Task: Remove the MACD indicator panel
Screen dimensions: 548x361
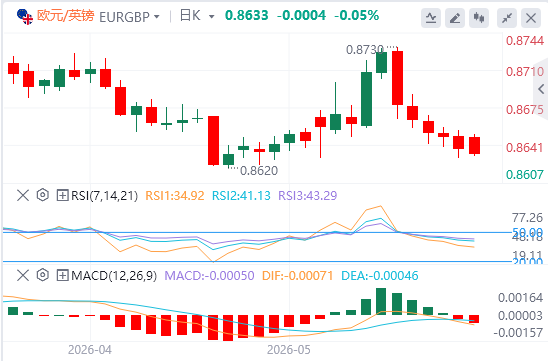Action: (x=23, y=275)
